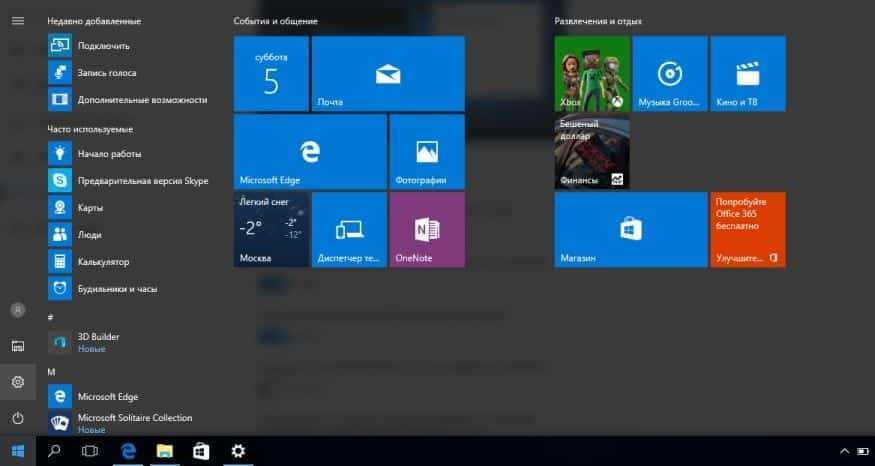This screenshot has width=875, height=466.
Task: Open Edge browser from the taskbar
Action: tap(128, 451)
